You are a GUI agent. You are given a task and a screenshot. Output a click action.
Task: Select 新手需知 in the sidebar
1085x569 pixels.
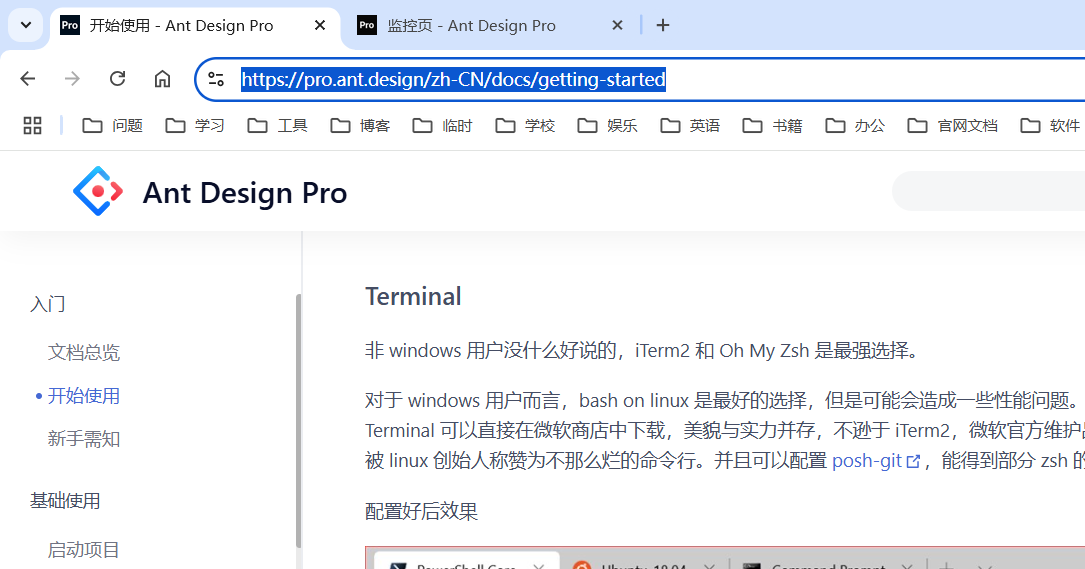click(x=84, y=439)
